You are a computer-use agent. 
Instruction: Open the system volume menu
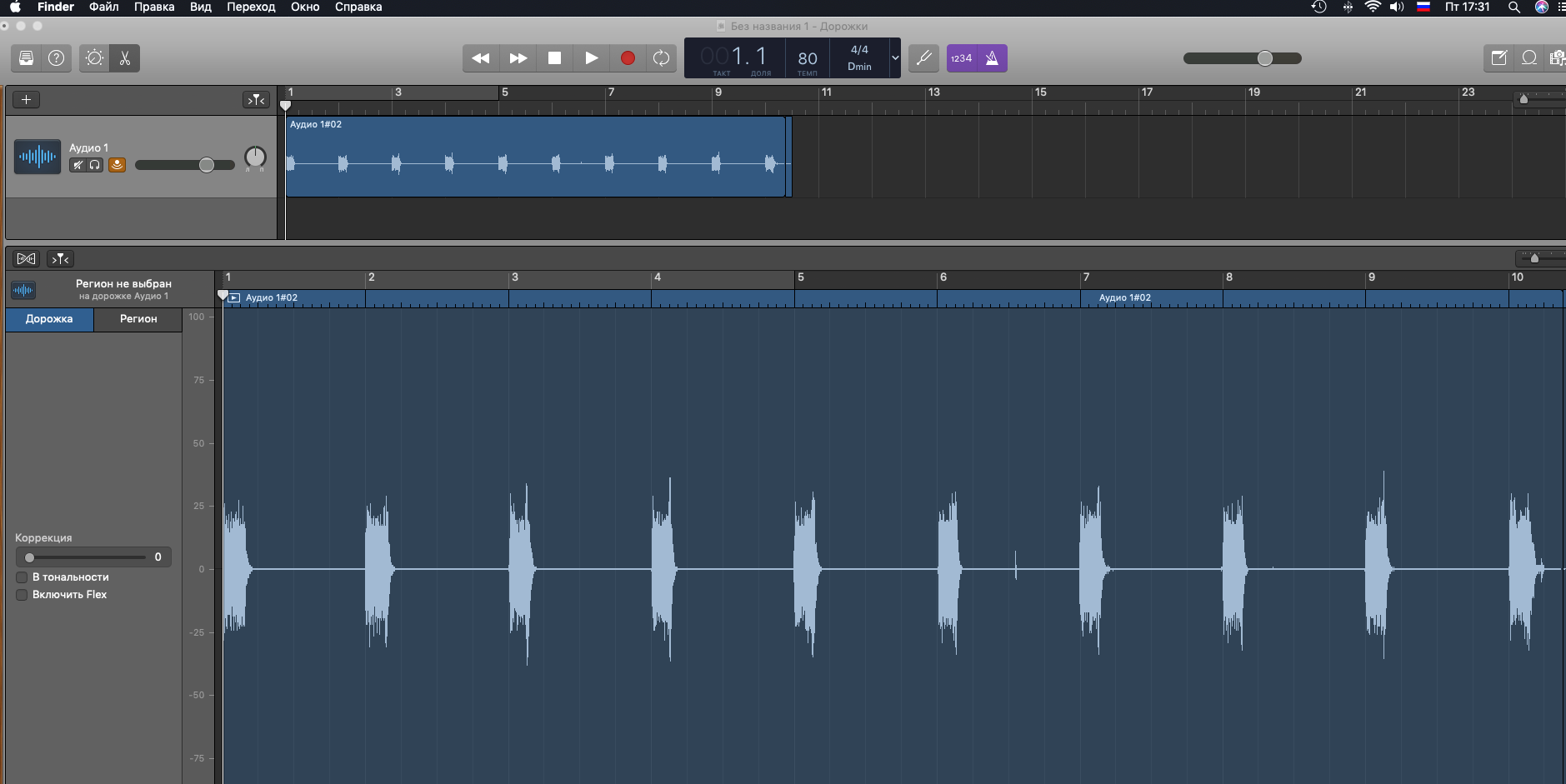coord(1397,7)
